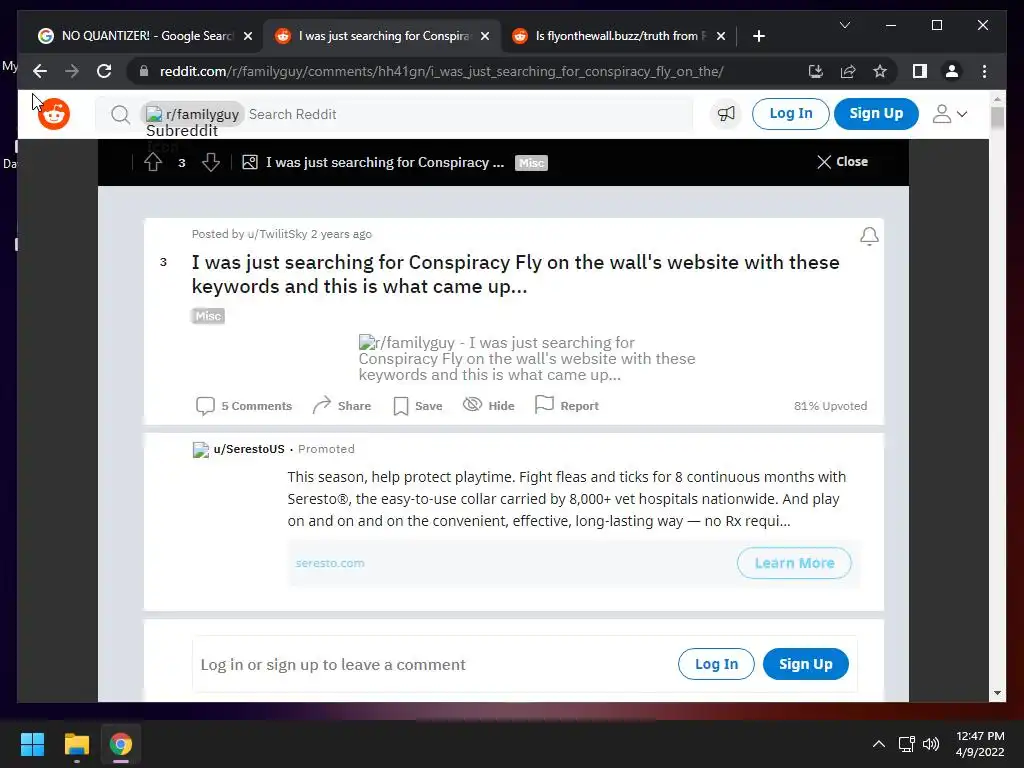Toggle the browser side panel
1024x768 pixels.
pyautogui.click(x=920, y=71)
